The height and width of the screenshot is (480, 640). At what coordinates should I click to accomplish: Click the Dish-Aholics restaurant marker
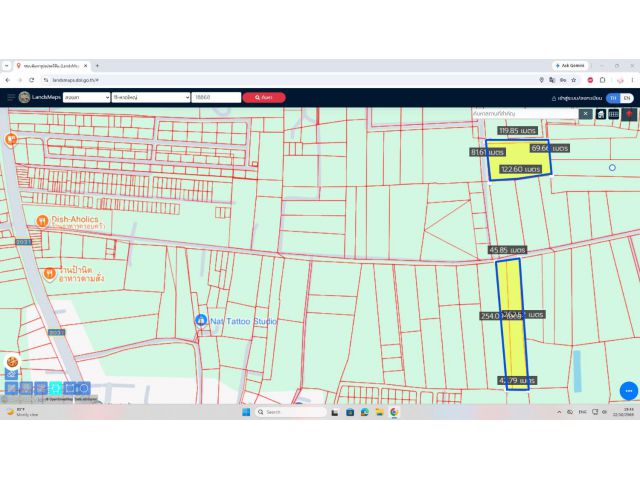click(x=42, y=221)
